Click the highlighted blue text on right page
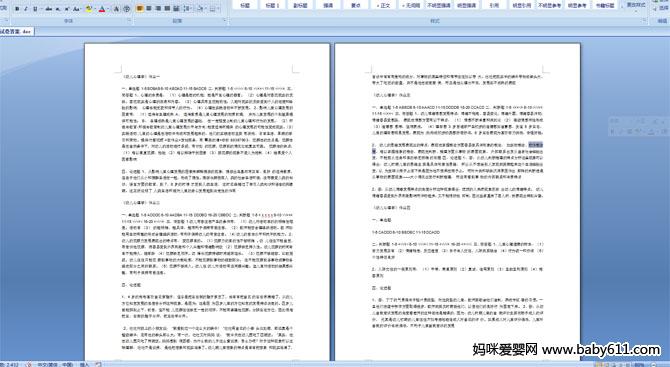This screenshot has height=367, width=670. pos(536,145)
